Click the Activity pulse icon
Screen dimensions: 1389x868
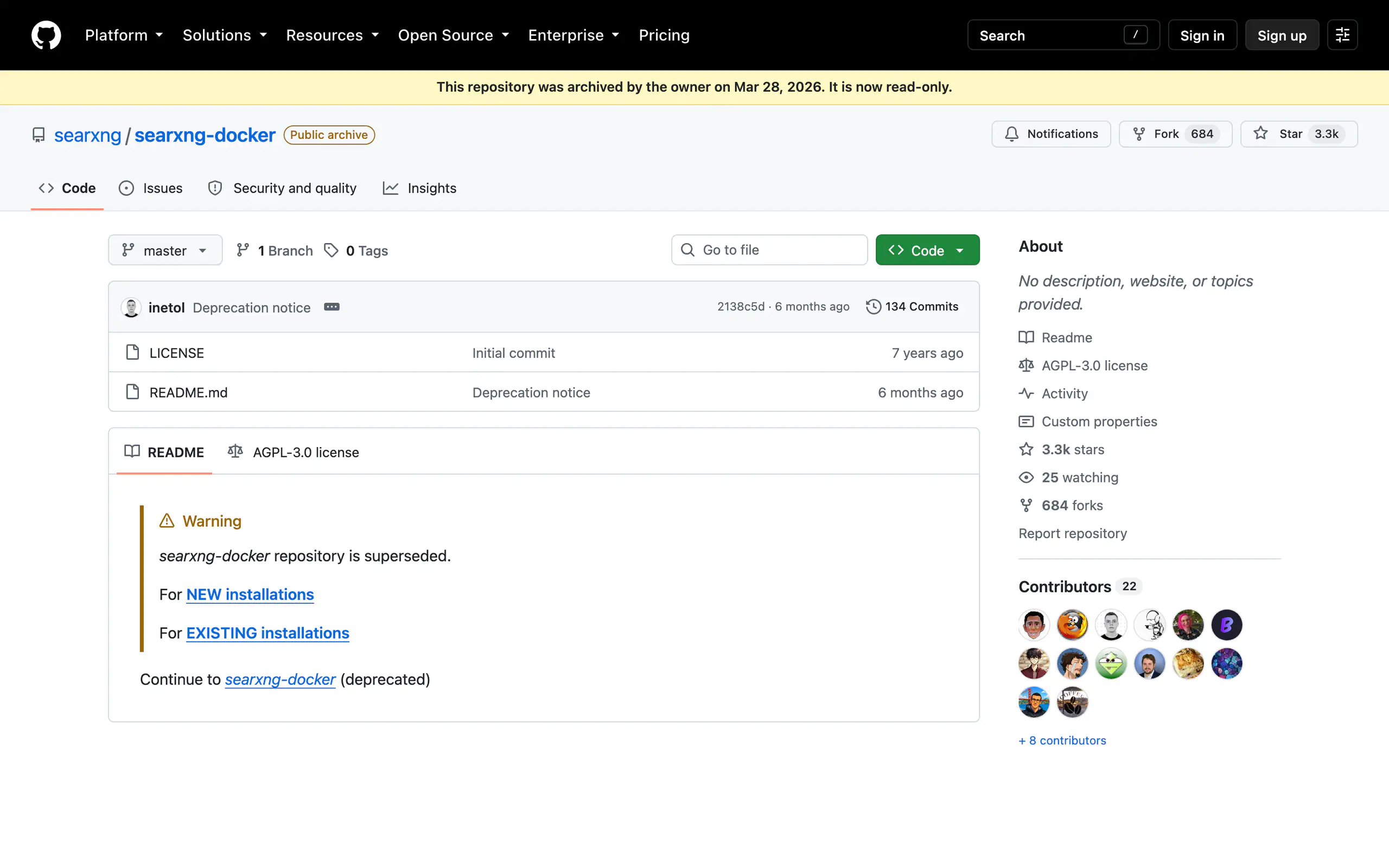pos(1025,393)
